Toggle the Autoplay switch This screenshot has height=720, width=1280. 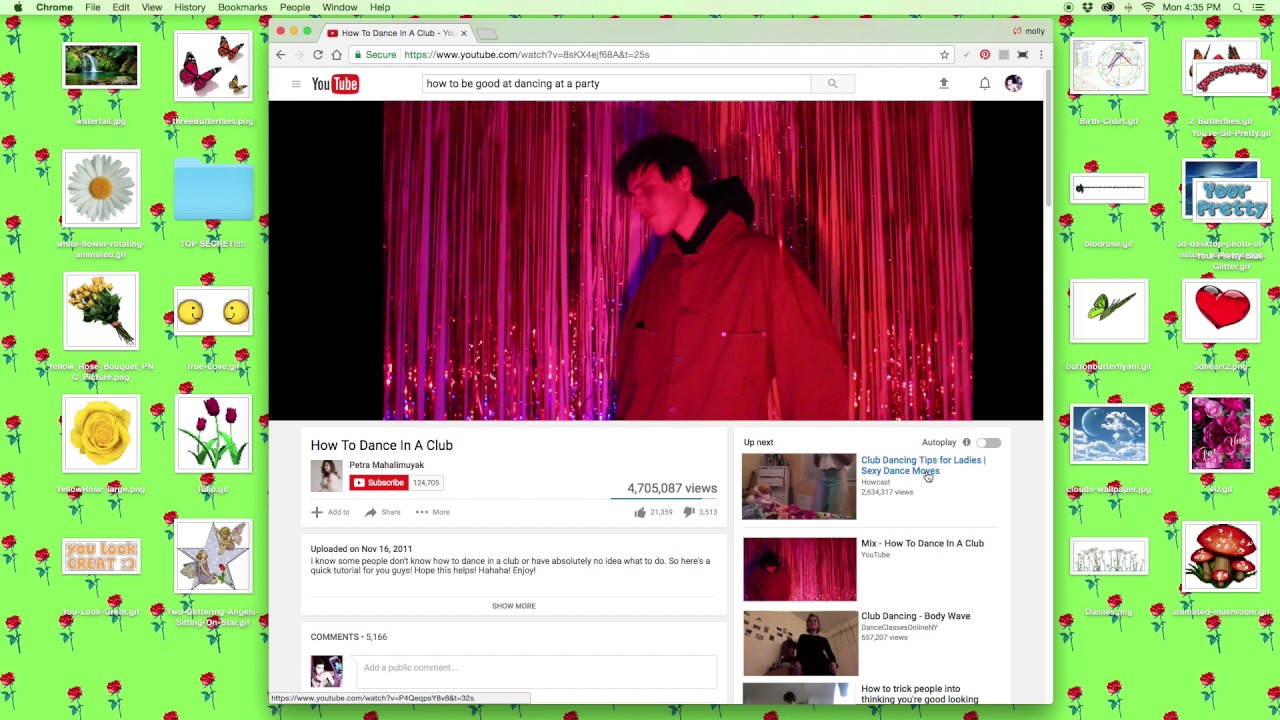coord(988,442)
